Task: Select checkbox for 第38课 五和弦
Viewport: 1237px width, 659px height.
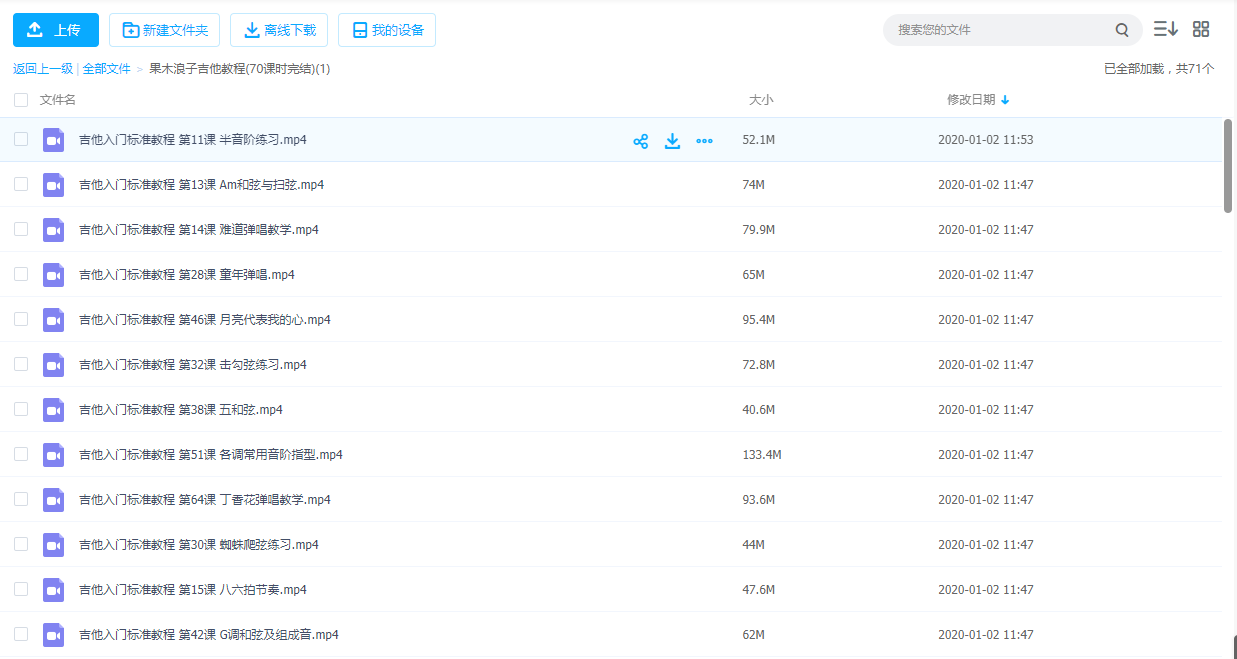Action: coord(21,410)
